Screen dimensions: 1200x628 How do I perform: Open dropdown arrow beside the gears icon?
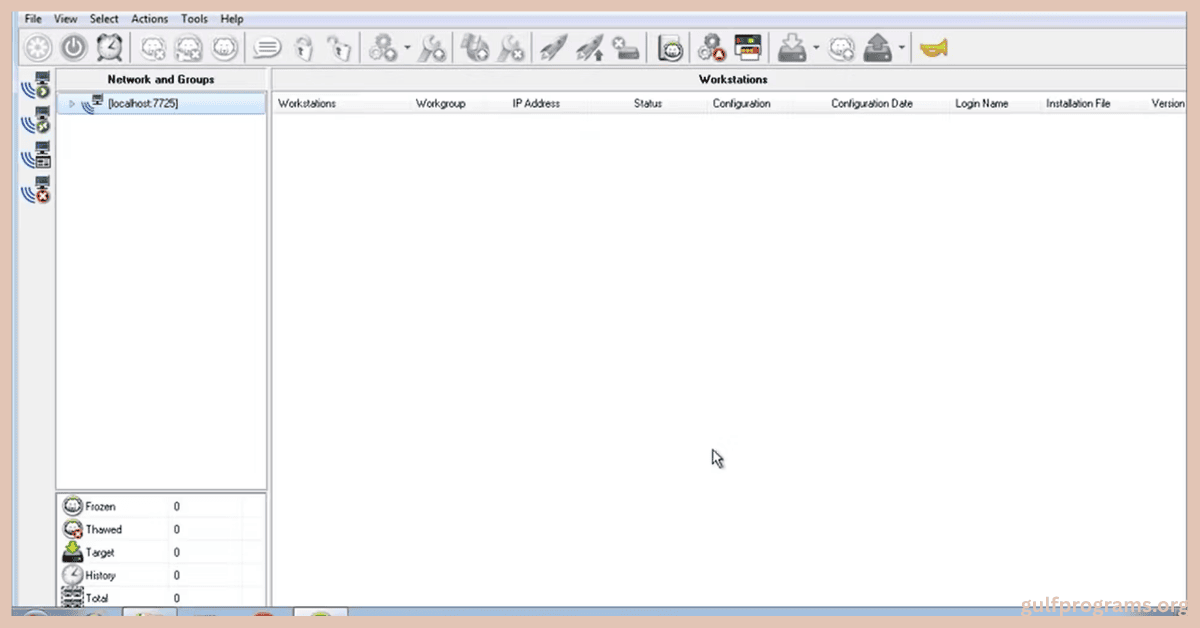[407, 48]
